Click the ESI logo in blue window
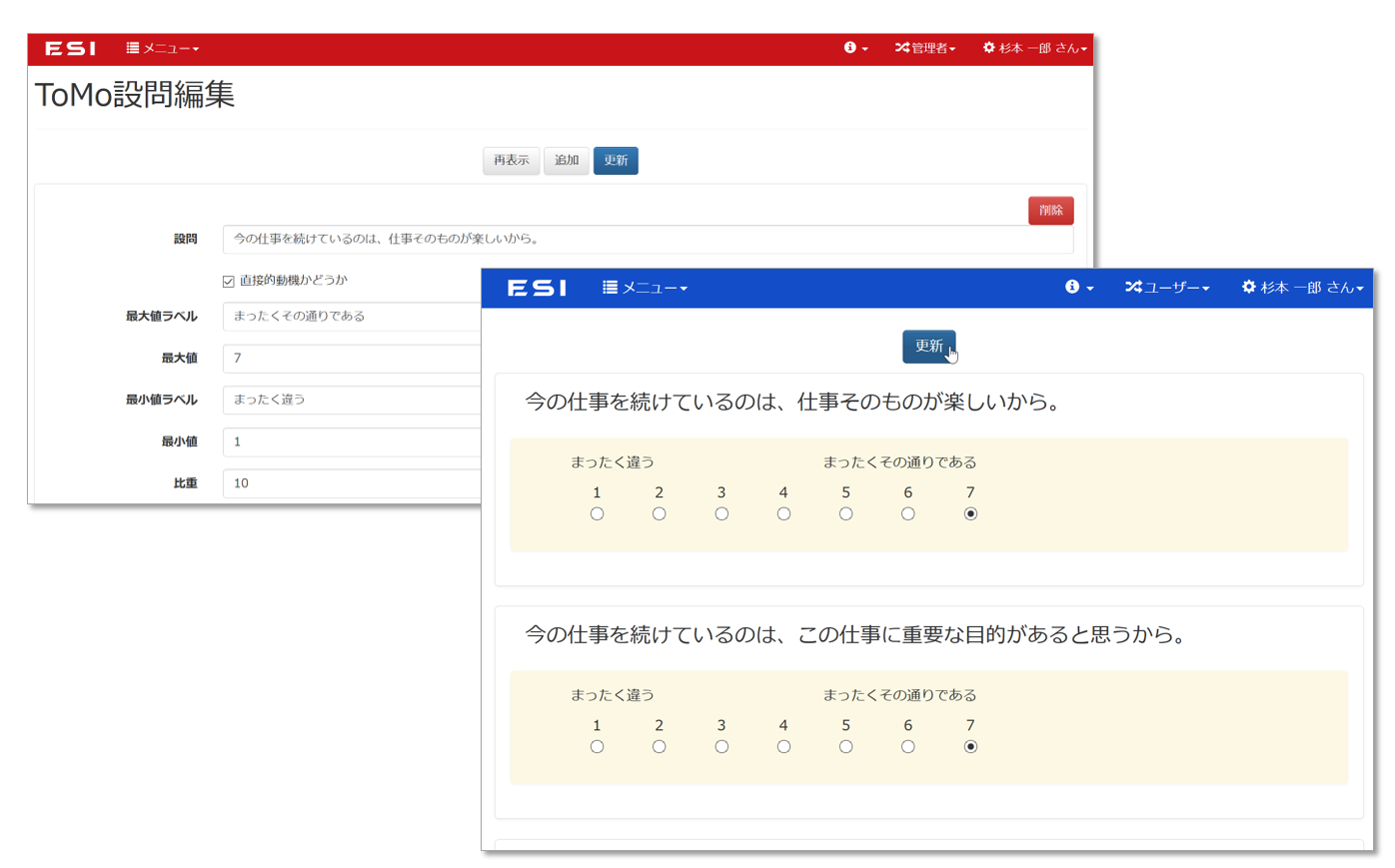 click(537, 288)
